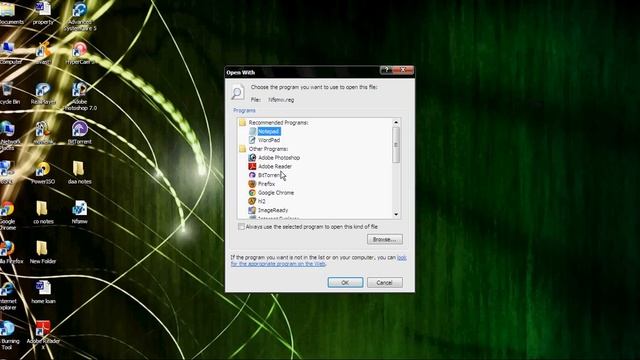Select the Internet Explorer desktop shortcut
The height and width of the screenshot is (360, 640).
point(8,296)
